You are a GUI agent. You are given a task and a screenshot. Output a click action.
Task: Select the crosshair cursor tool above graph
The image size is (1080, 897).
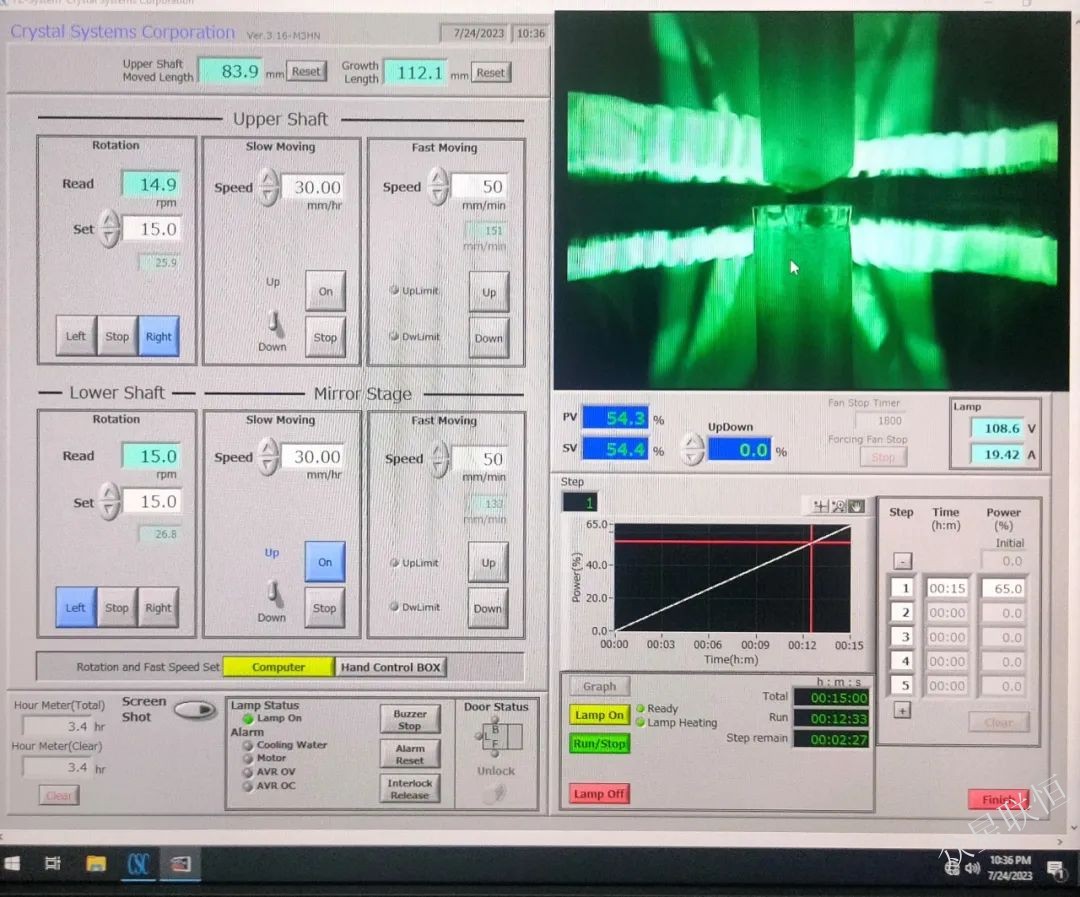pos(821,506)
